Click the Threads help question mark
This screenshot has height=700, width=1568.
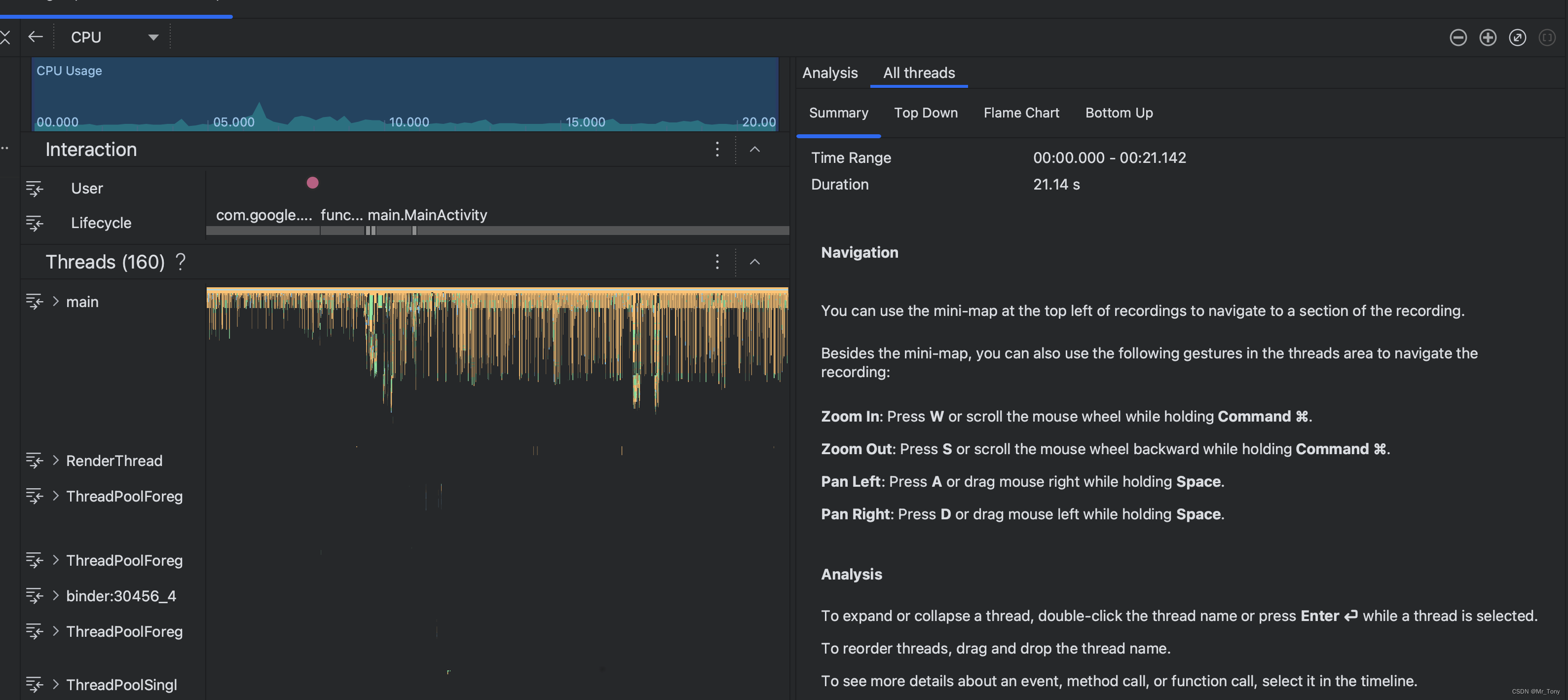[180, 262]
